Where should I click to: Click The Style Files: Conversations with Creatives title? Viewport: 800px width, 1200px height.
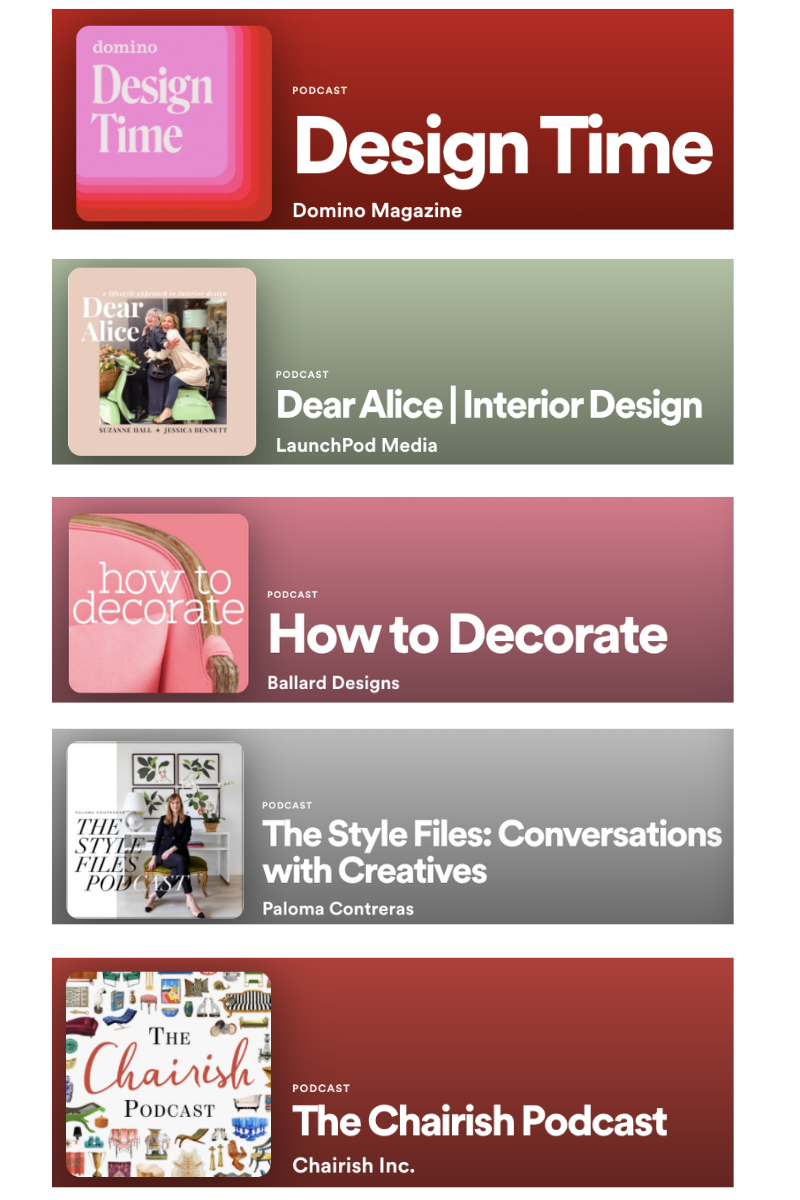coord(492,852)
